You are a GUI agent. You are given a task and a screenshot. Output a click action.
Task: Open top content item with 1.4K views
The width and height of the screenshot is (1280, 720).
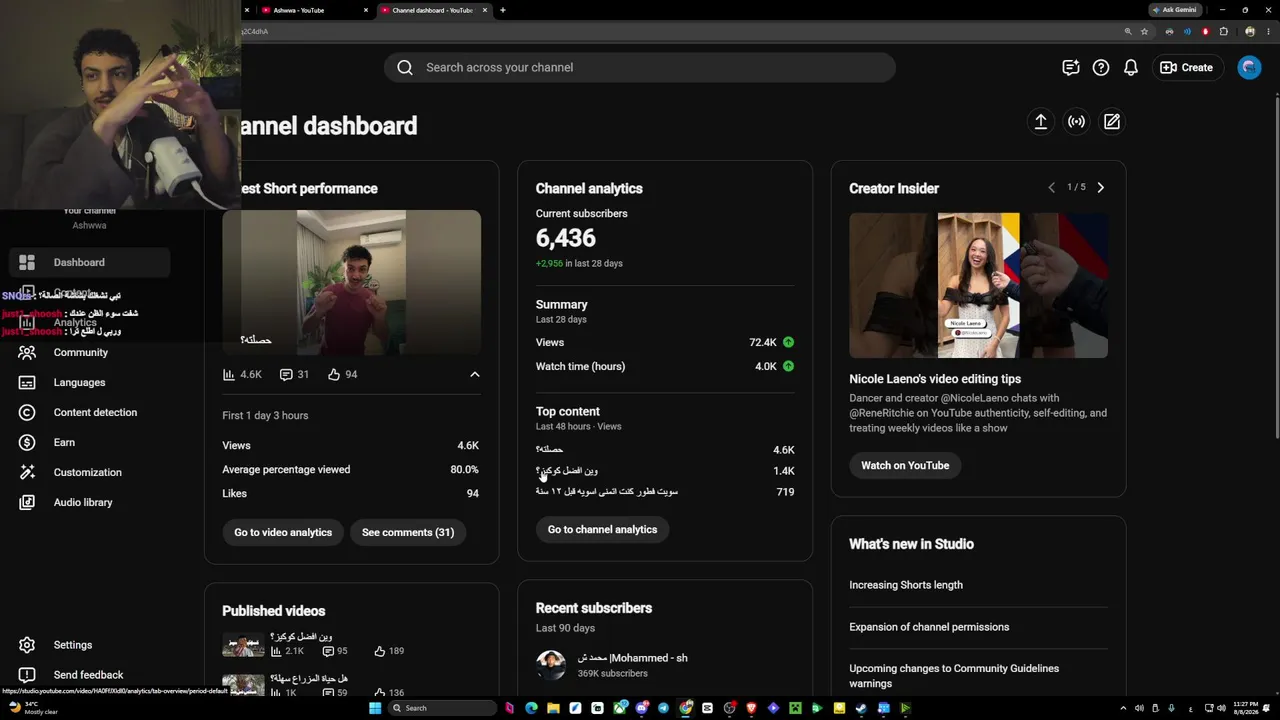coord(665,471)
